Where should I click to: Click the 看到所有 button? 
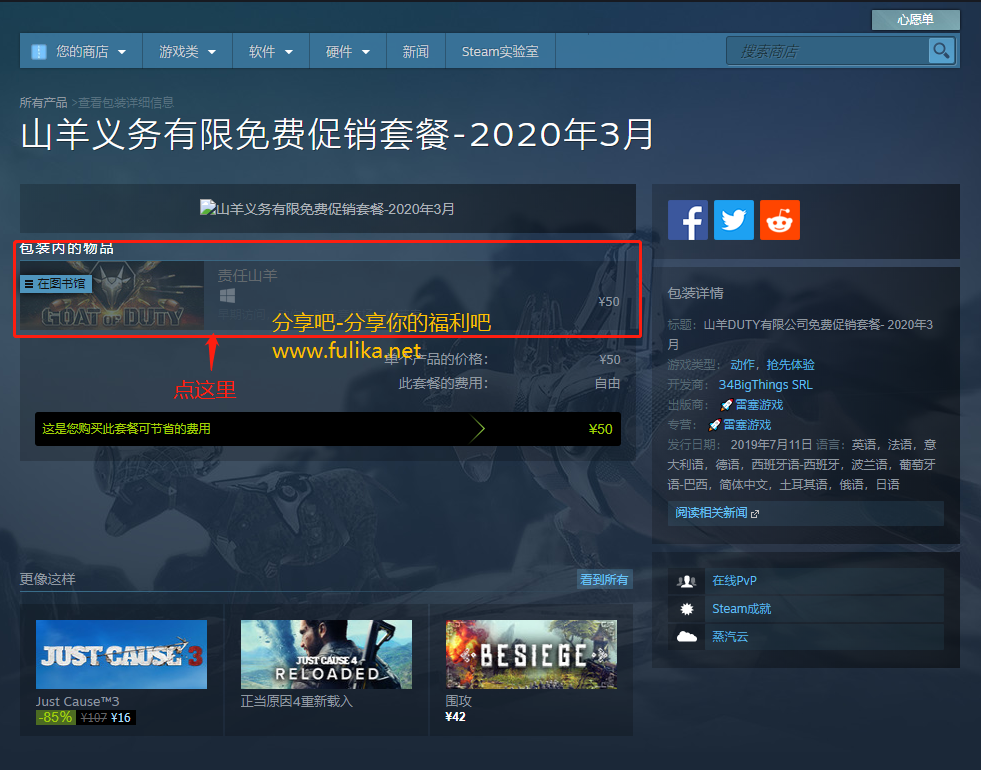(x=604, y=580)
